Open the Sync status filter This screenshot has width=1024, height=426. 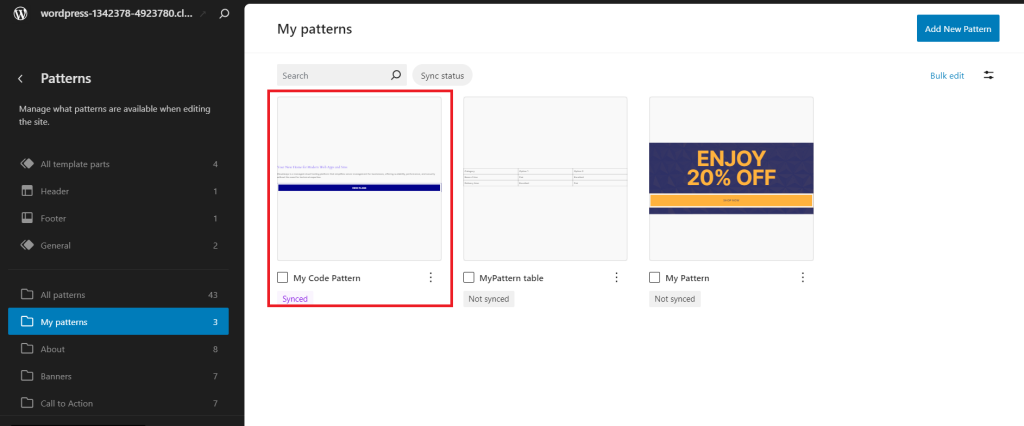point(442,75)
